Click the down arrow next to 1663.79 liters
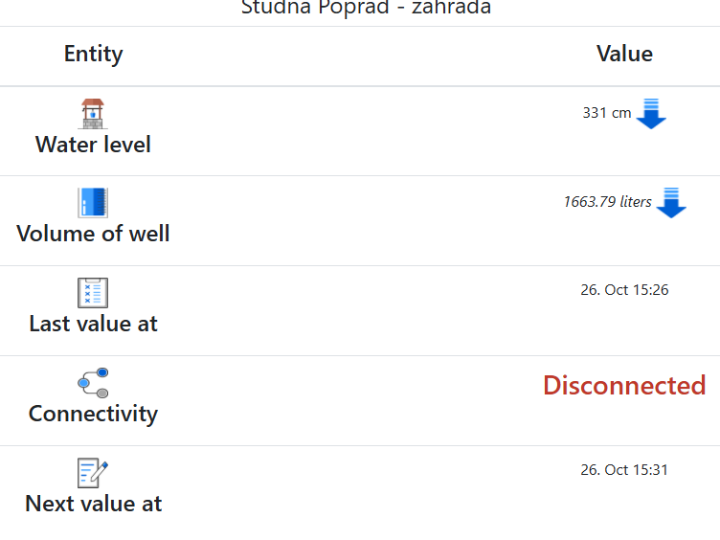The height and width of the screenshot is (540, 720). point(671,203)
